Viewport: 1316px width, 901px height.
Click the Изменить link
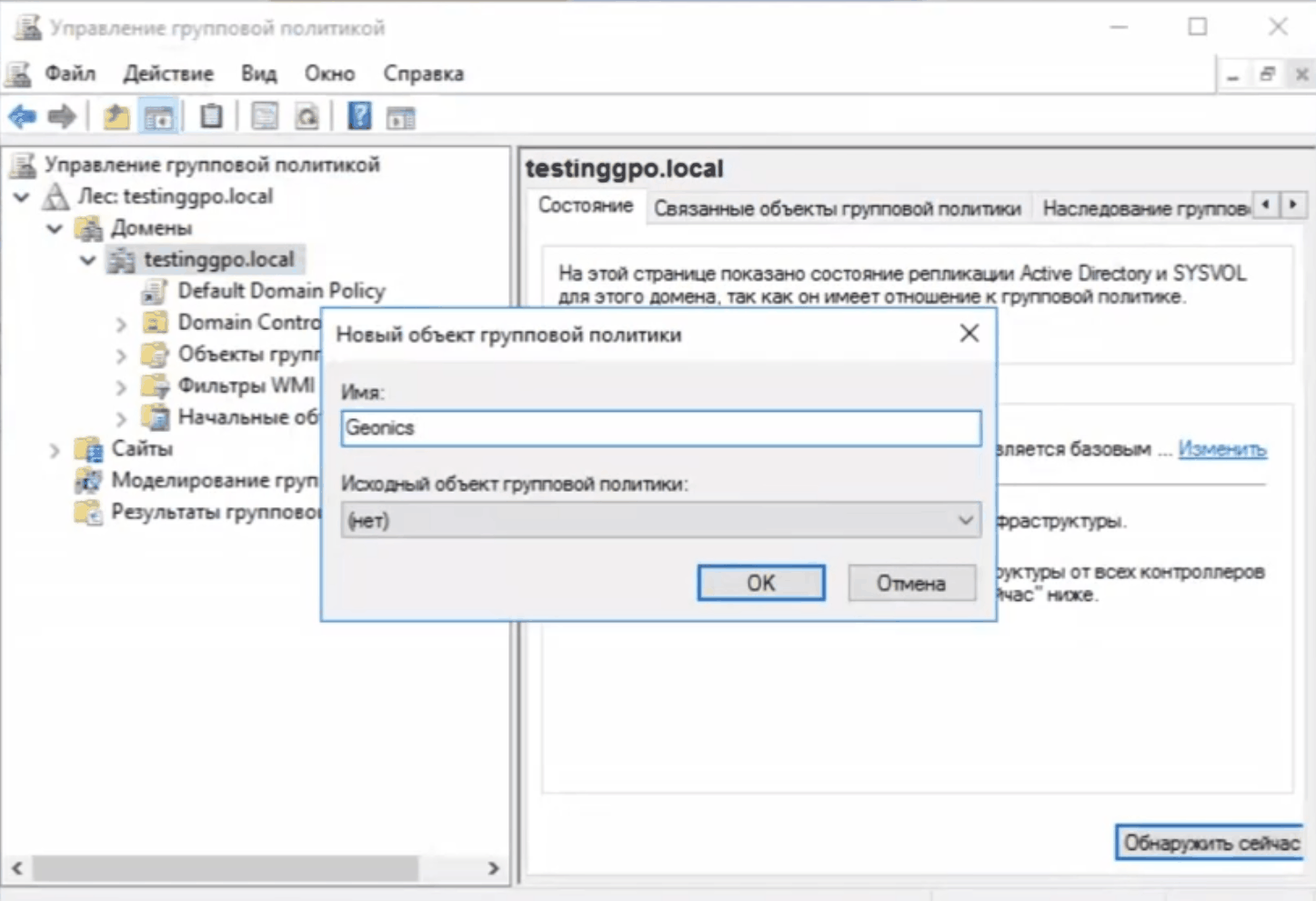point(1221,449)
